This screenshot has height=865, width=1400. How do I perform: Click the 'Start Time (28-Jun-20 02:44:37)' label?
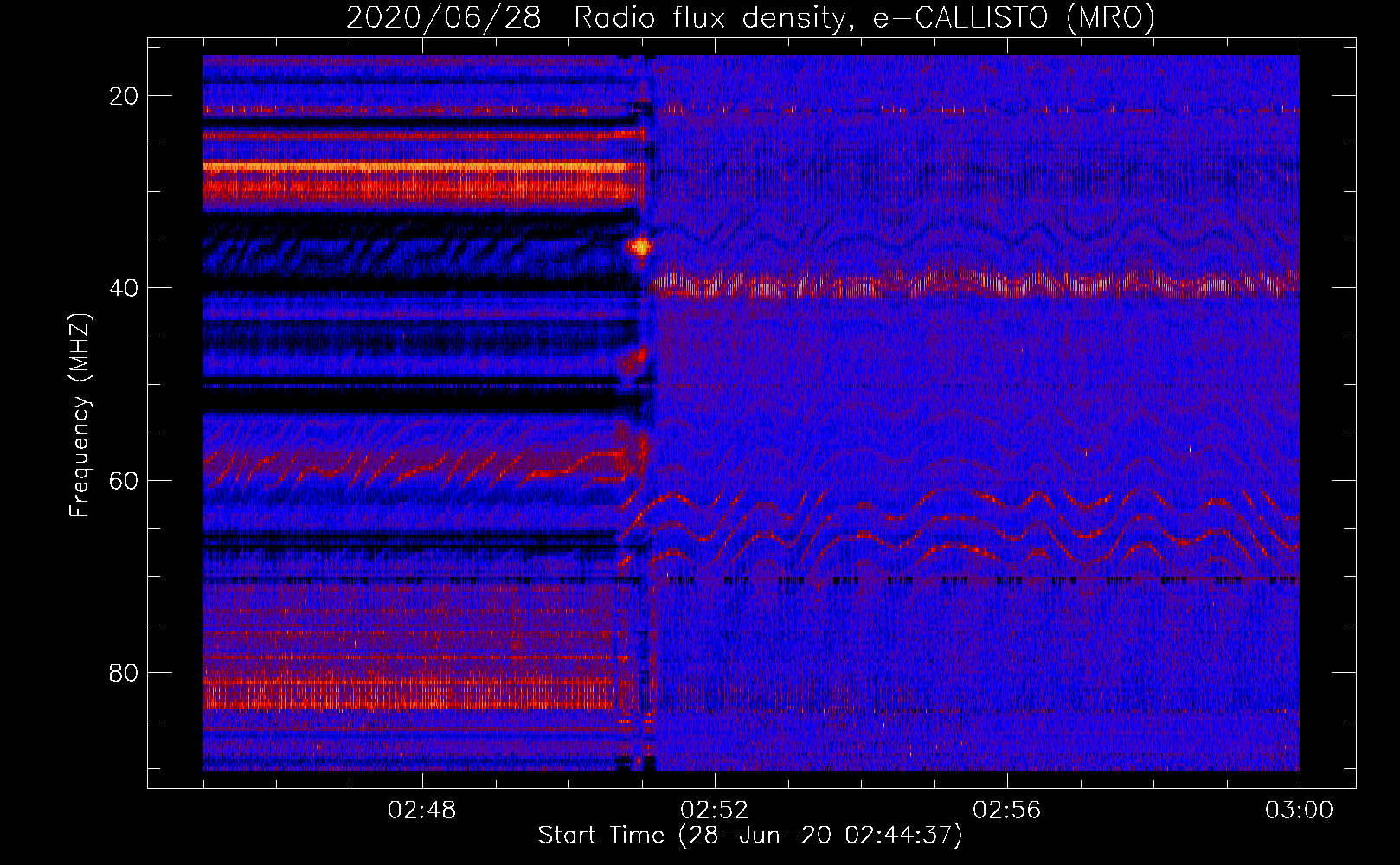(750, 836)
